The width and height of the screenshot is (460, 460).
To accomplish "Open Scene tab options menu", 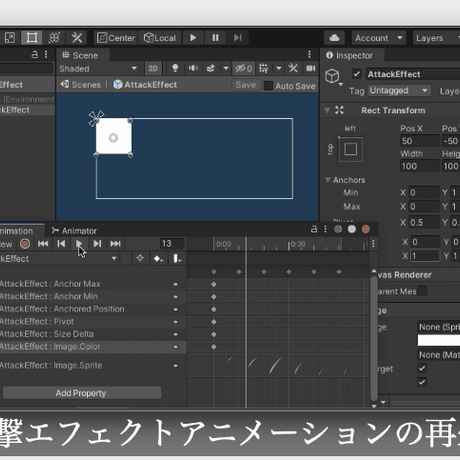I will 309,54.
